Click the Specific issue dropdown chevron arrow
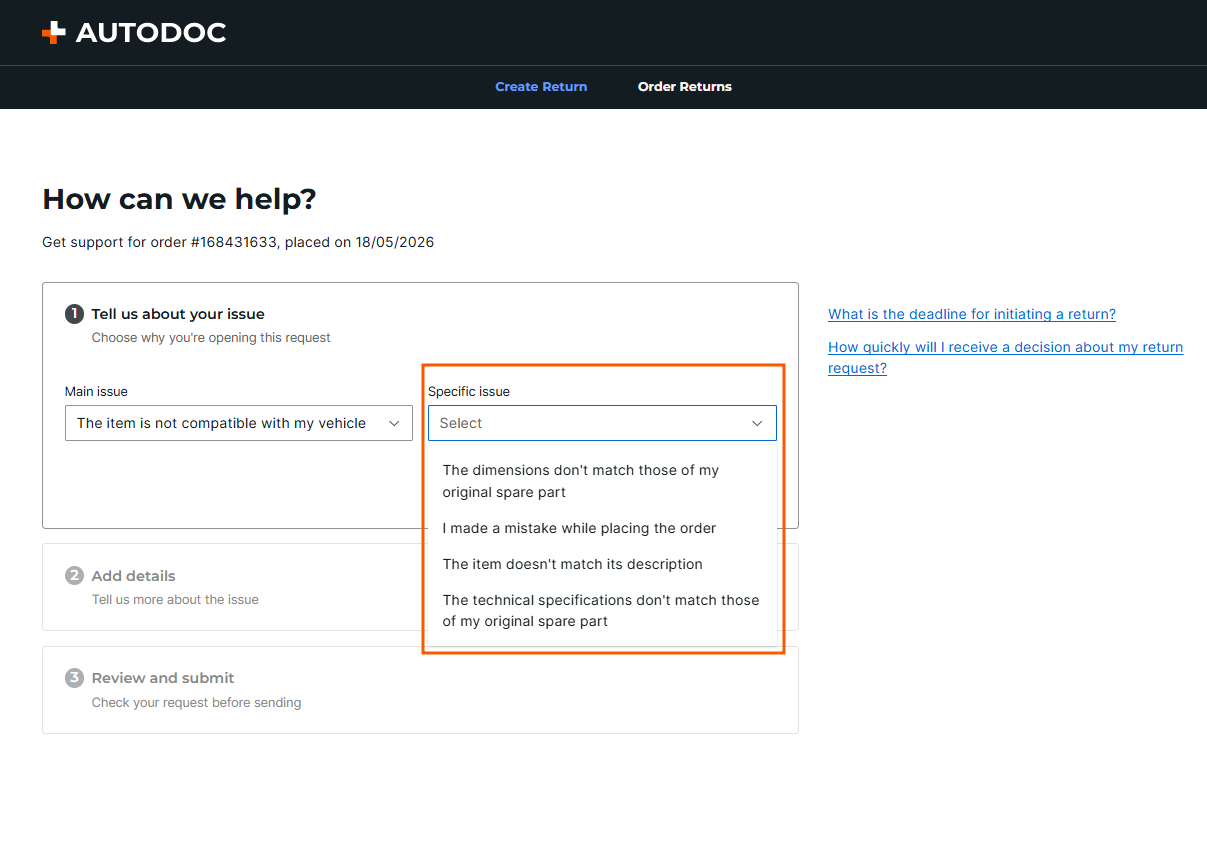The image size is (1207, 841). (758, 424)
